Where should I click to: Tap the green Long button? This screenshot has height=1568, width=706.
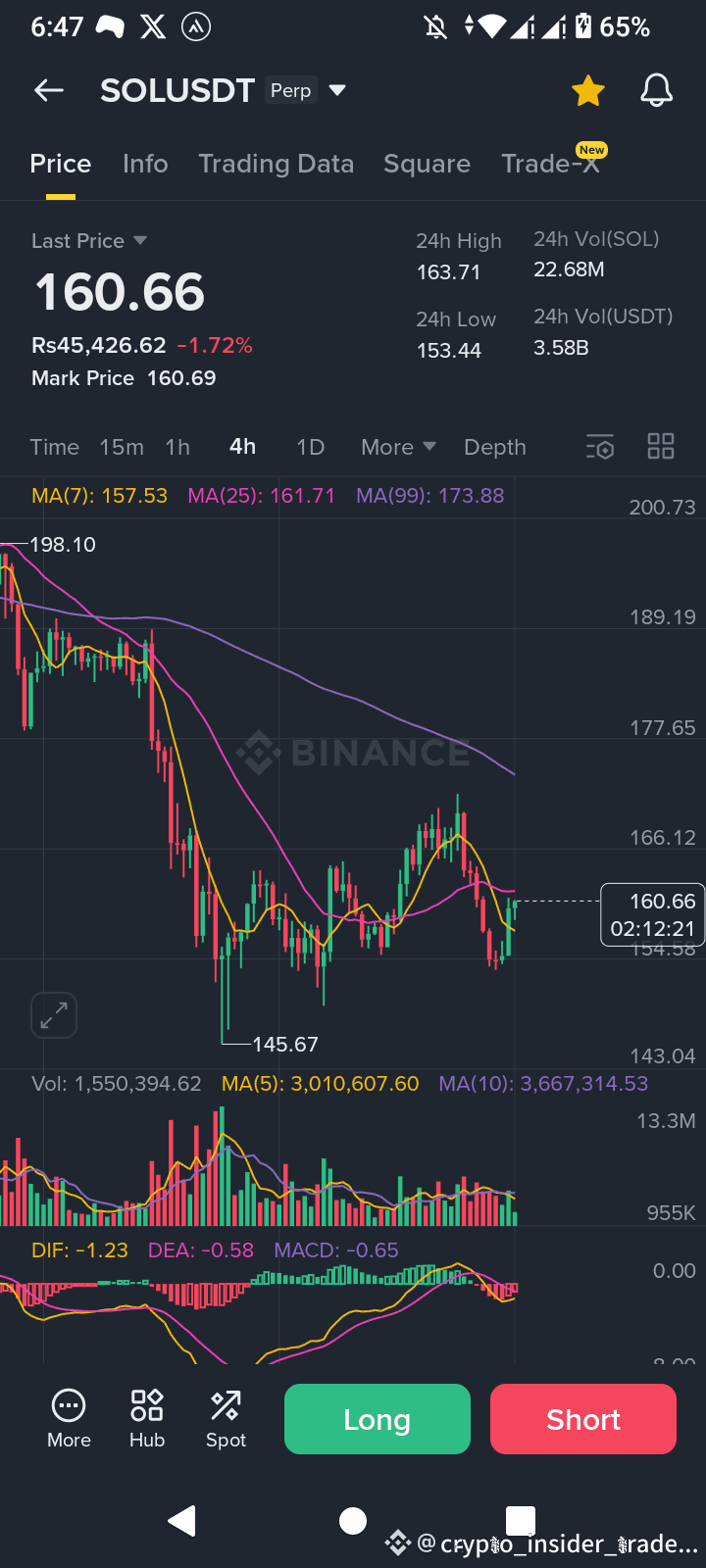[378, 1419]
